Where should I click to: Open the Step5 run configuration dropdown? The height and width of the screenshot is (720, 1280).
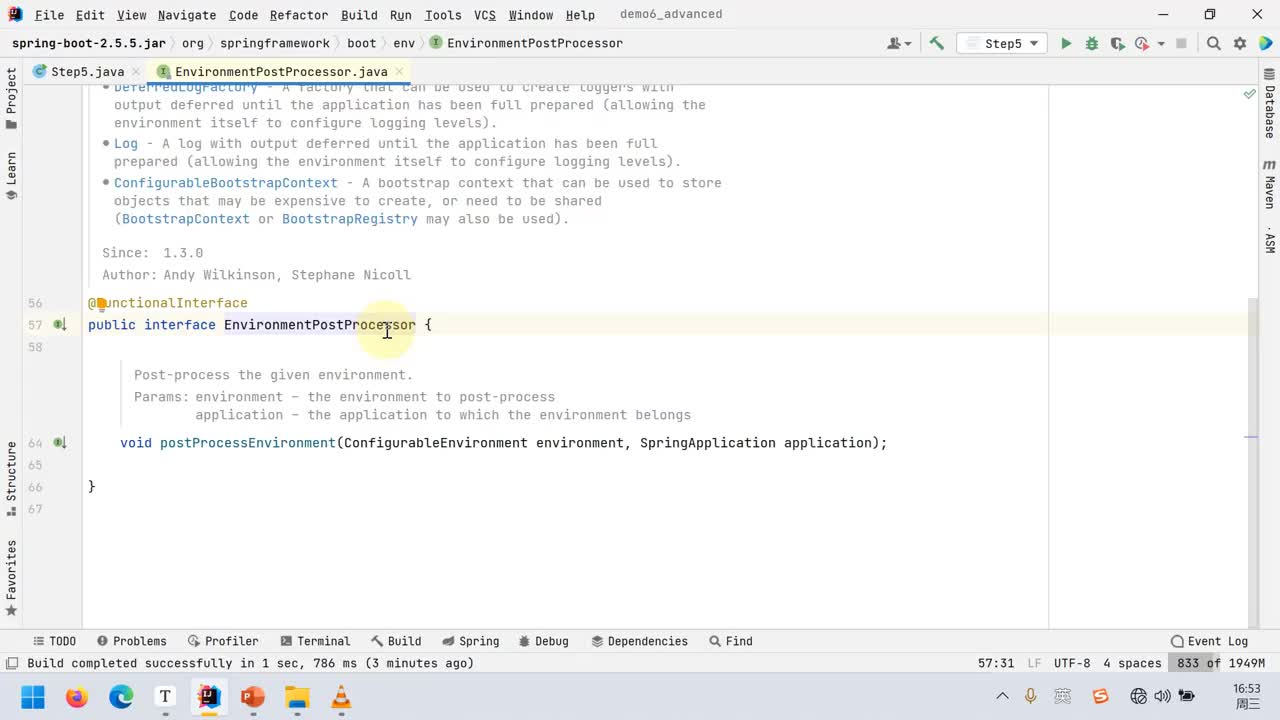coord(1001,43)
